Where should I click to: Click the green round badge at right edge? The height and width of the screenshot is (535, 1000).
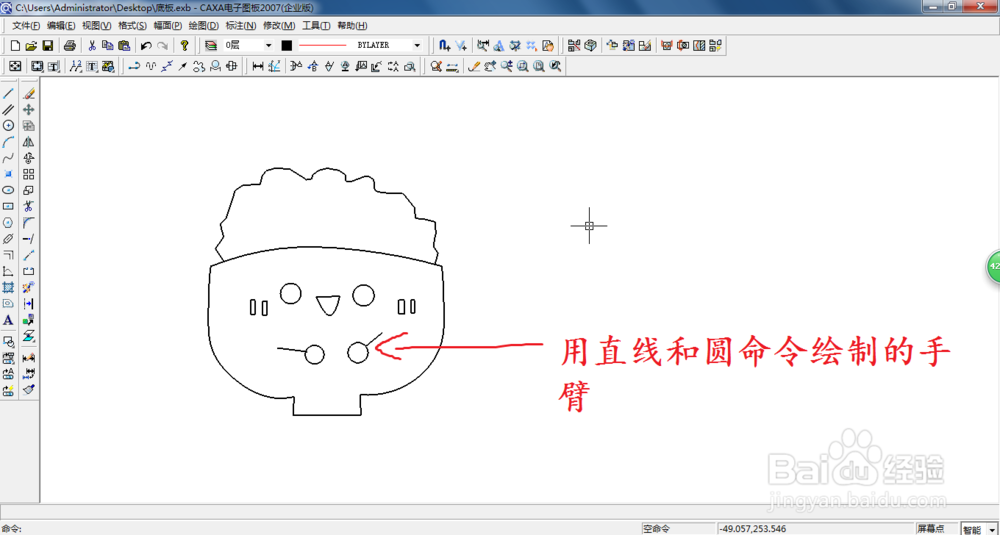pyautogui.click(x=994, y=266)
